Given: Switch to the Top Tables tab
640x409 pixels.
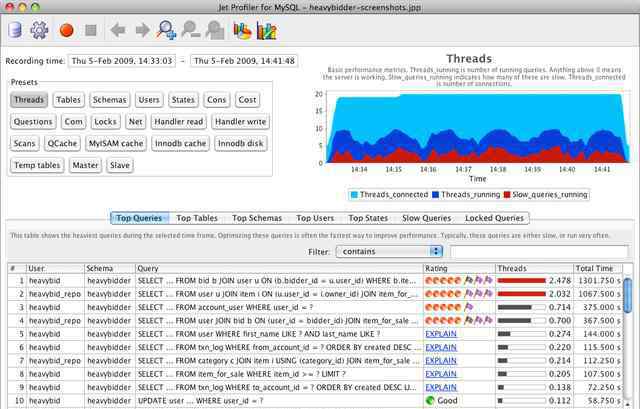Looking at the screenshot, I should point(197,218).
